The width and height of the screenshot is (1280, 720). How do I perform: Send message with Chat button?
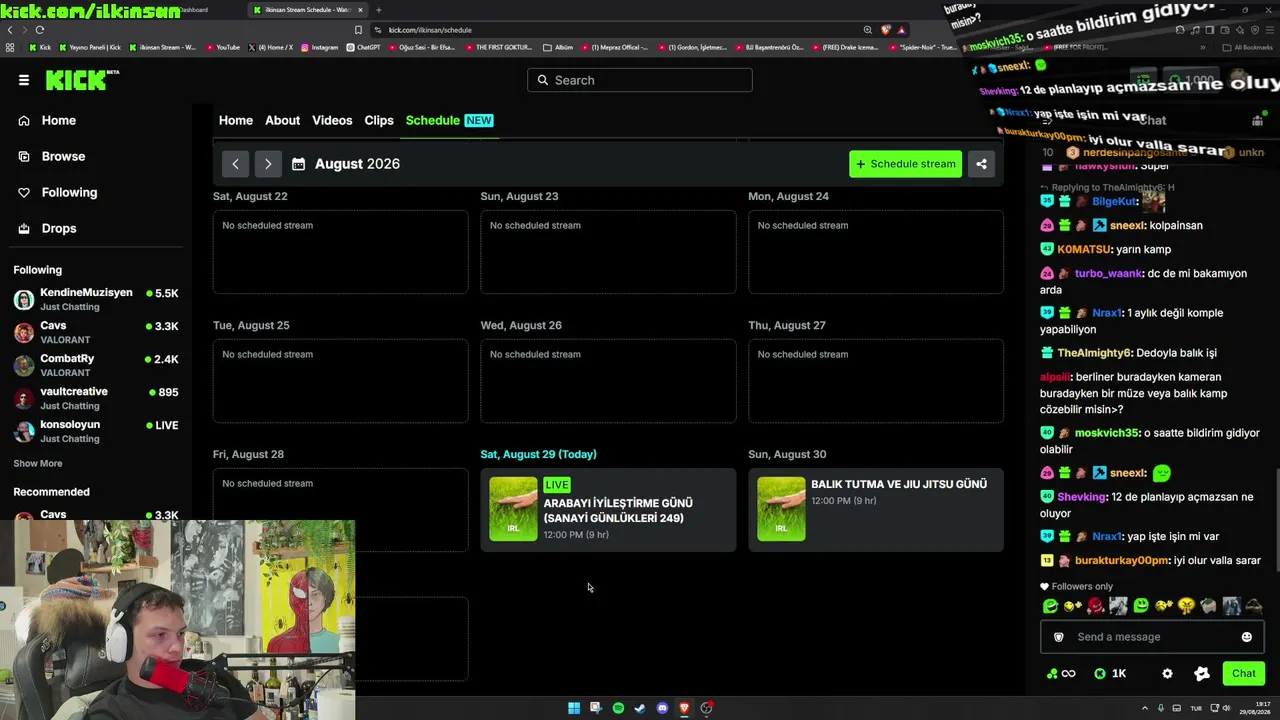[x=1244, y=674]
